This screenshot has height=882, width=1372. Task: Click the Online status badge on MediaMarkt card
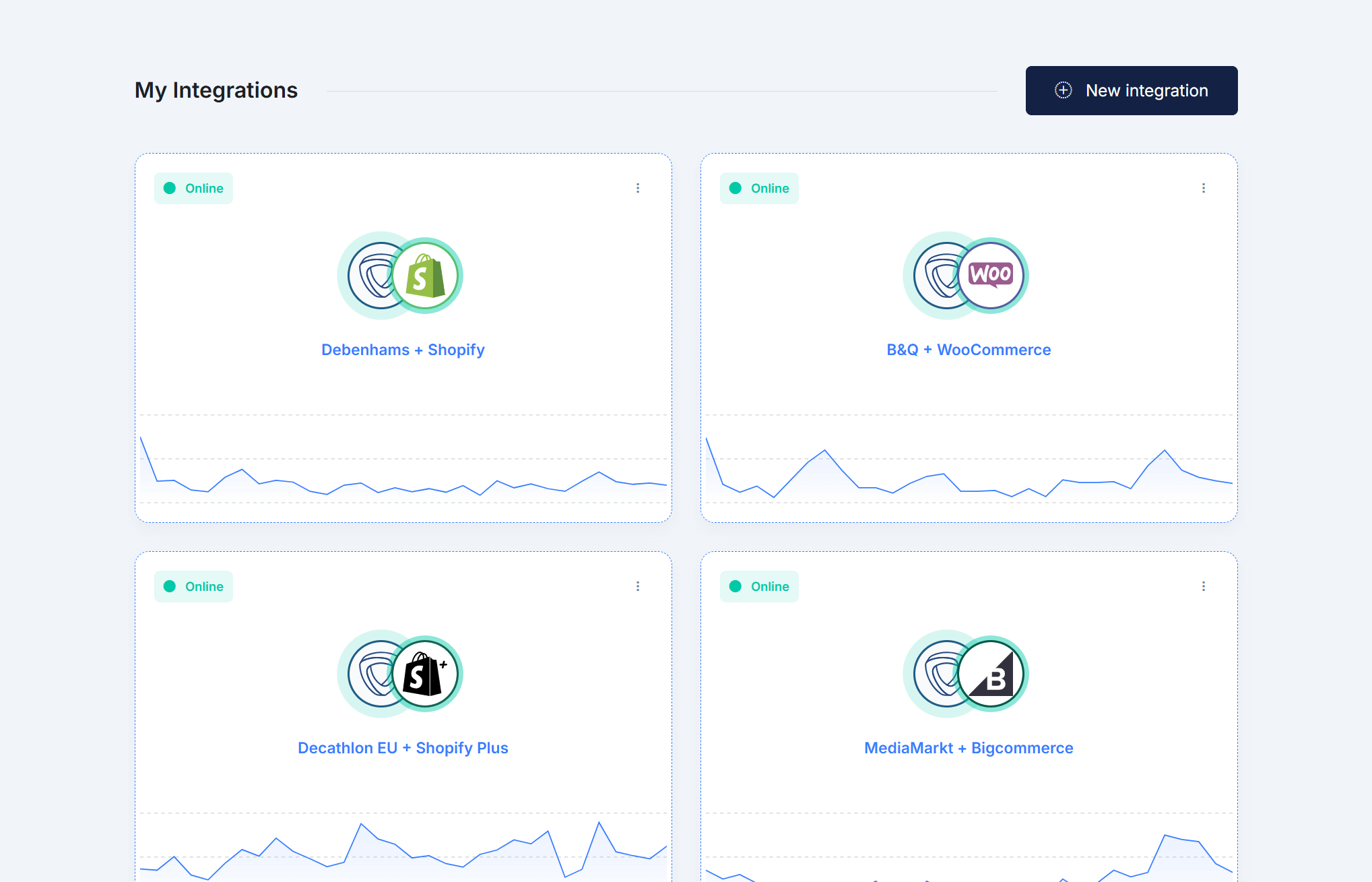[x=759, y=586]
